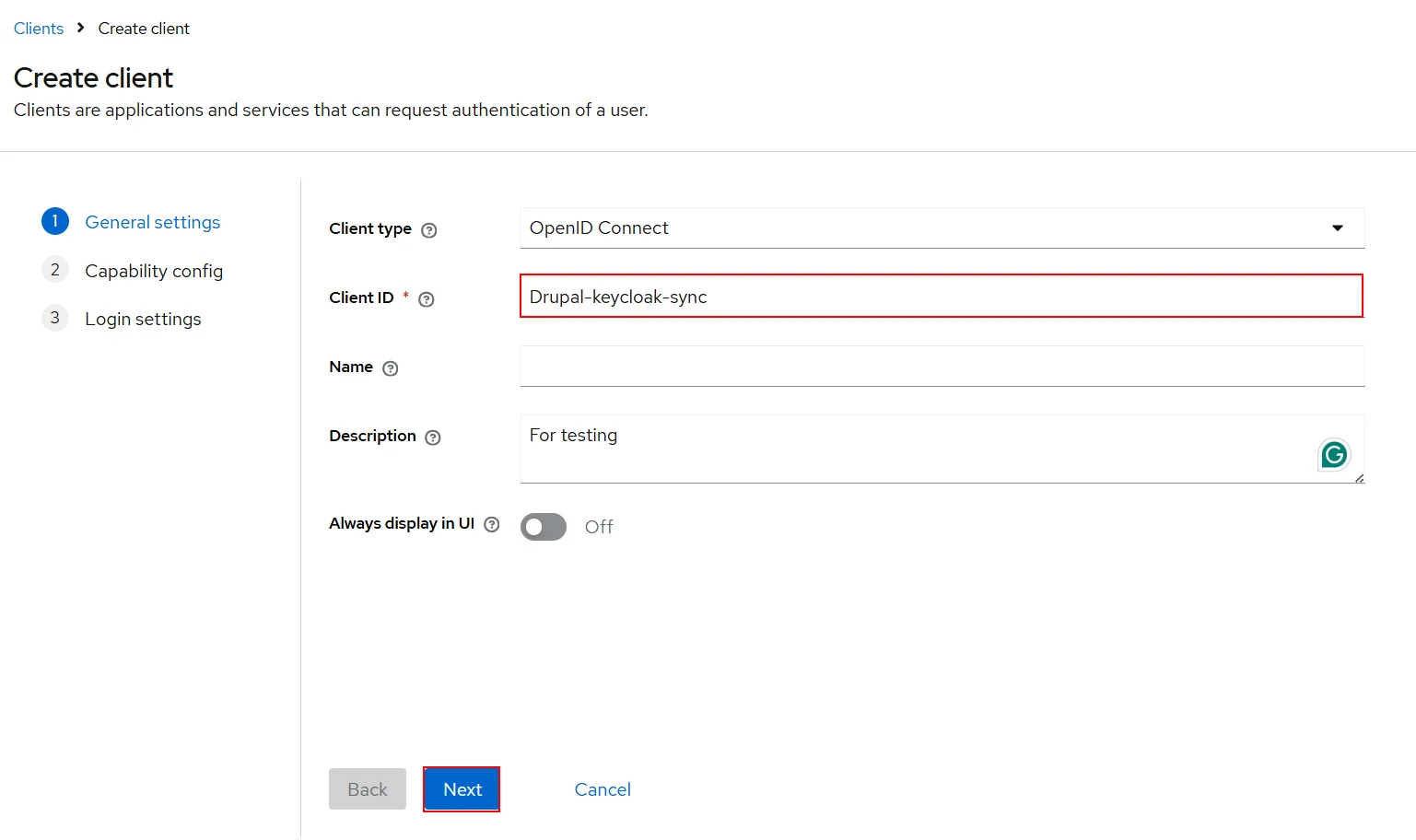This screenshot has width=1416, height=840.
Task: Open the Description help tooltip
Action: pos(432,437)
